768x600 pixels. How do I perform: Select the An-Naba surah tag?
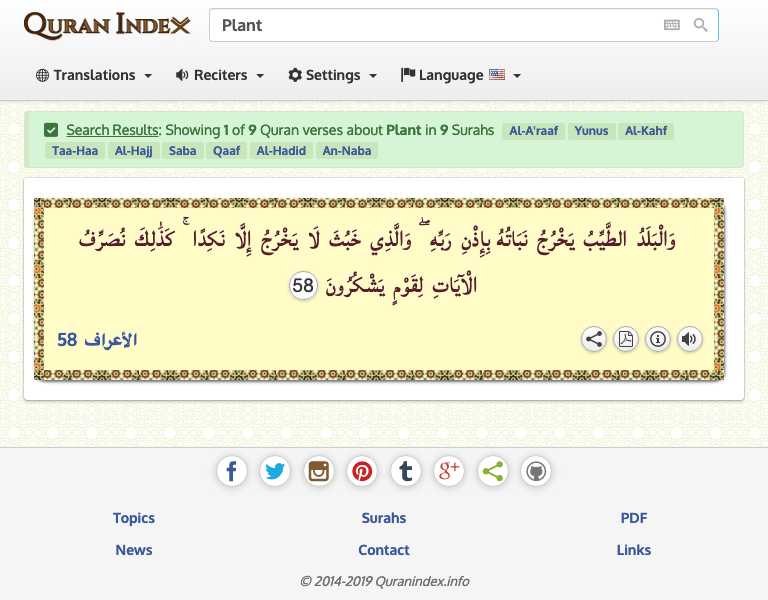coord(347,151)
